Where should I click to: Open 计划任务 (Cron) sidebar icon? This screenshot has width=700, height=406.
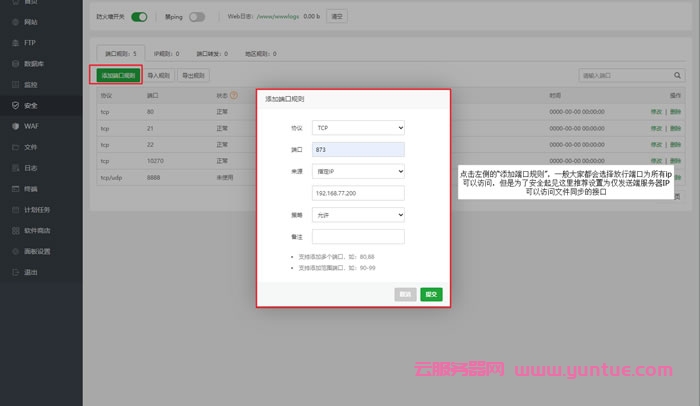[15, 209]
